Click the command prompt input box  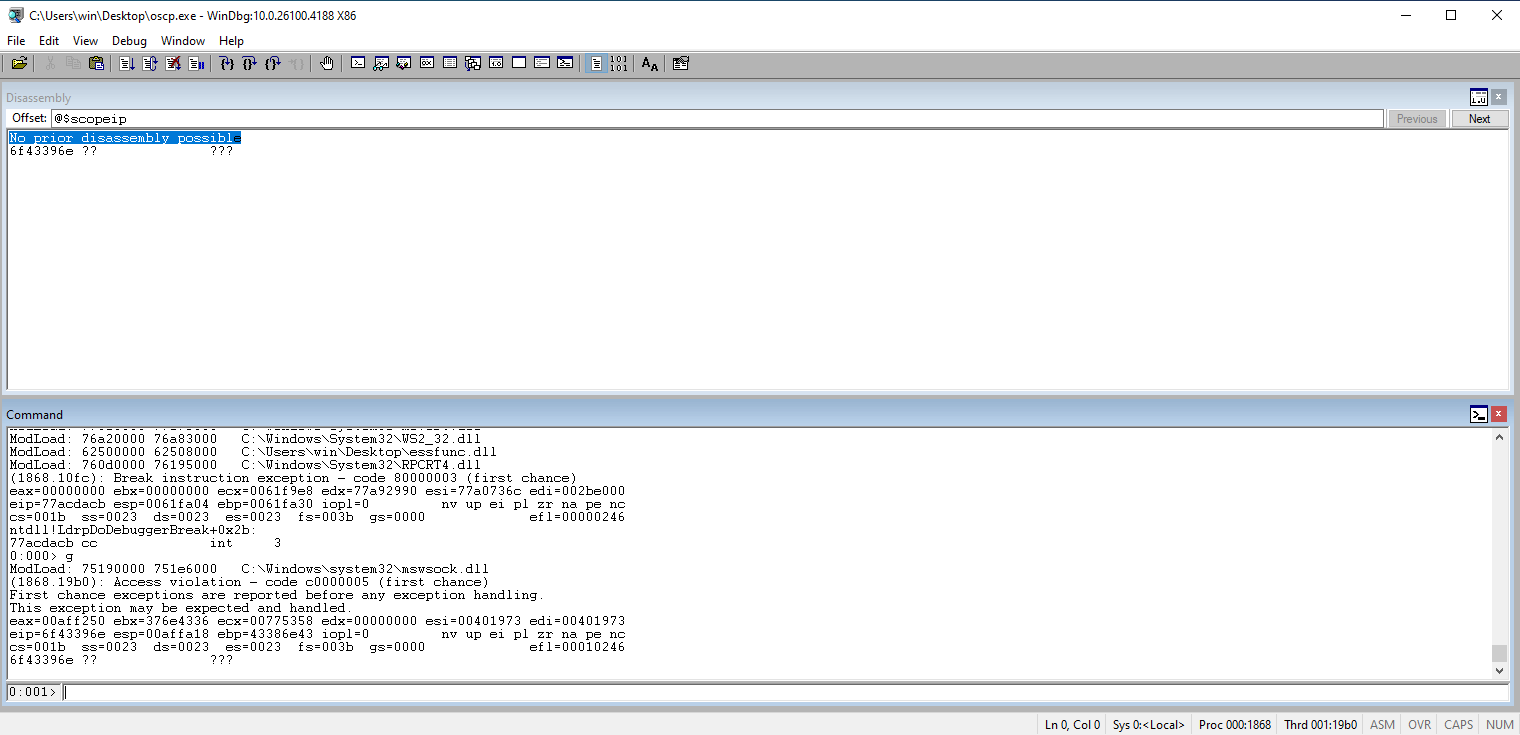(785, 693)
